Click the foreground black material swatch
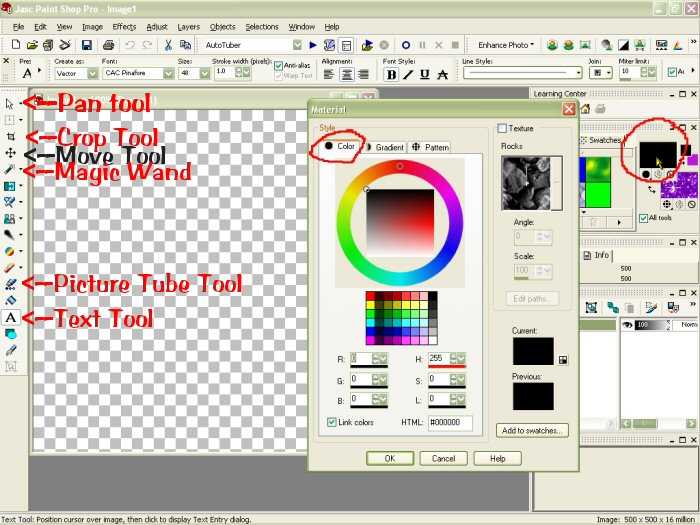This screenshot has height=525, width=700. pos(658,155)
